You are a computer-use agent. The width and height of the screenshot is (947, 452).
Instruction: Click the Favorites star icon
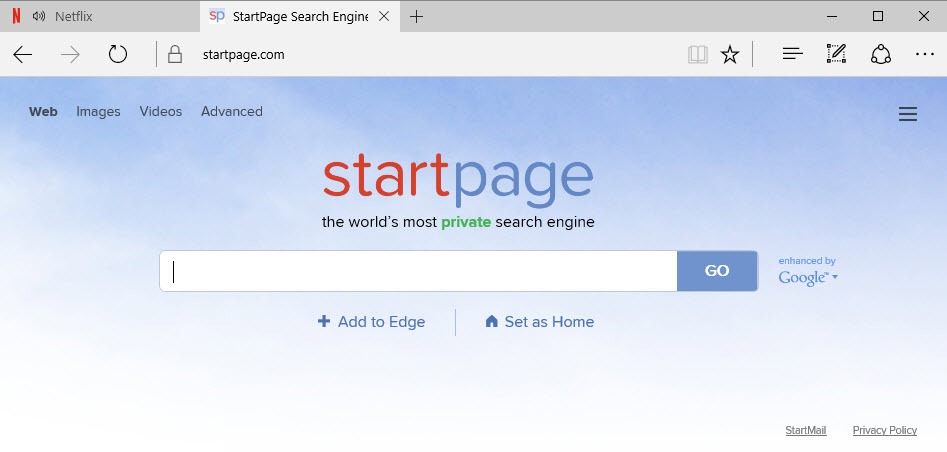730,55
